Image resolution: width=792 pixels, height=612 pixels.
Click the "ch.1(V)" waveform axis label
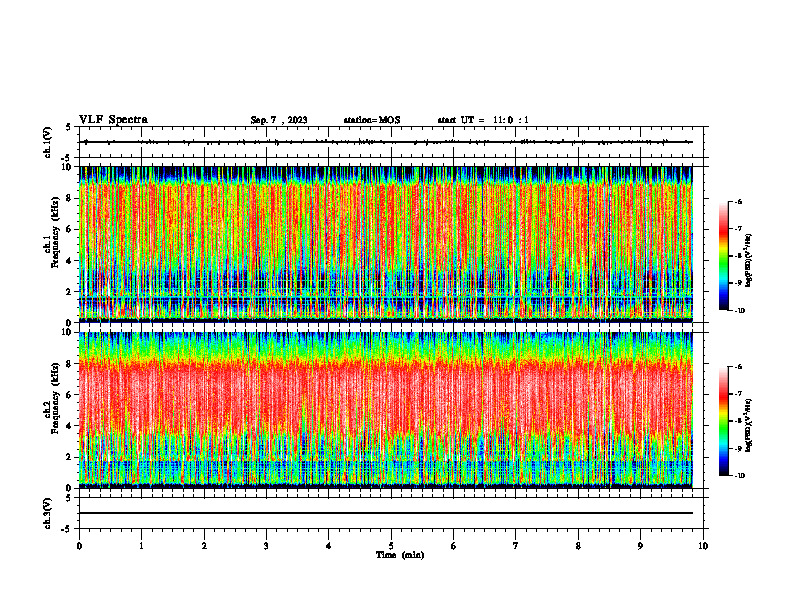tap(47, 142)
